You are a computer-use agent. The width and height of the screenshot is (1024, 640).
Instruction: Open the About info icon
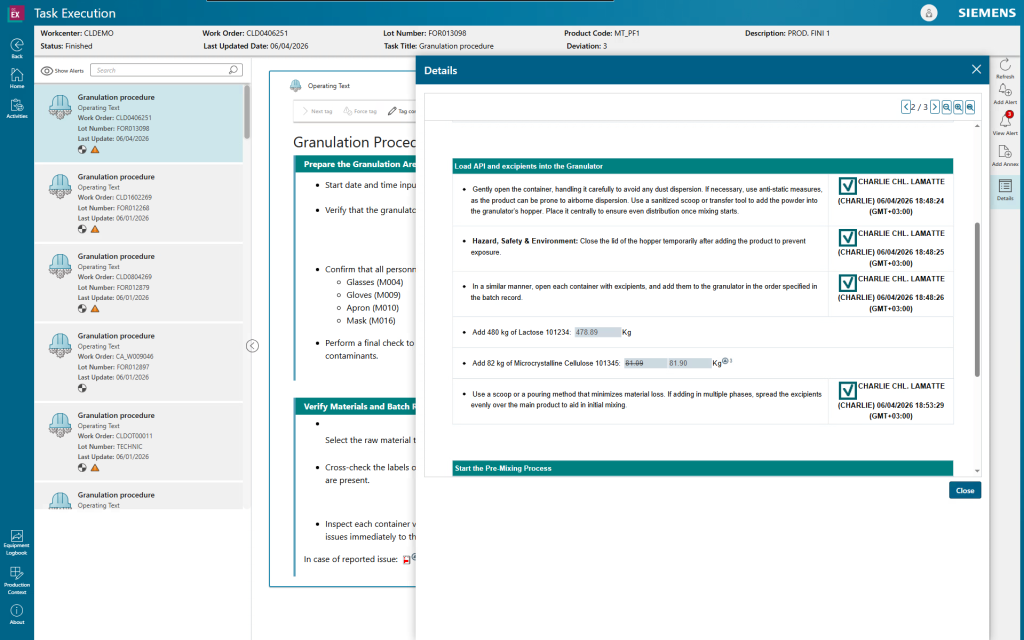(x=17, y=614)
